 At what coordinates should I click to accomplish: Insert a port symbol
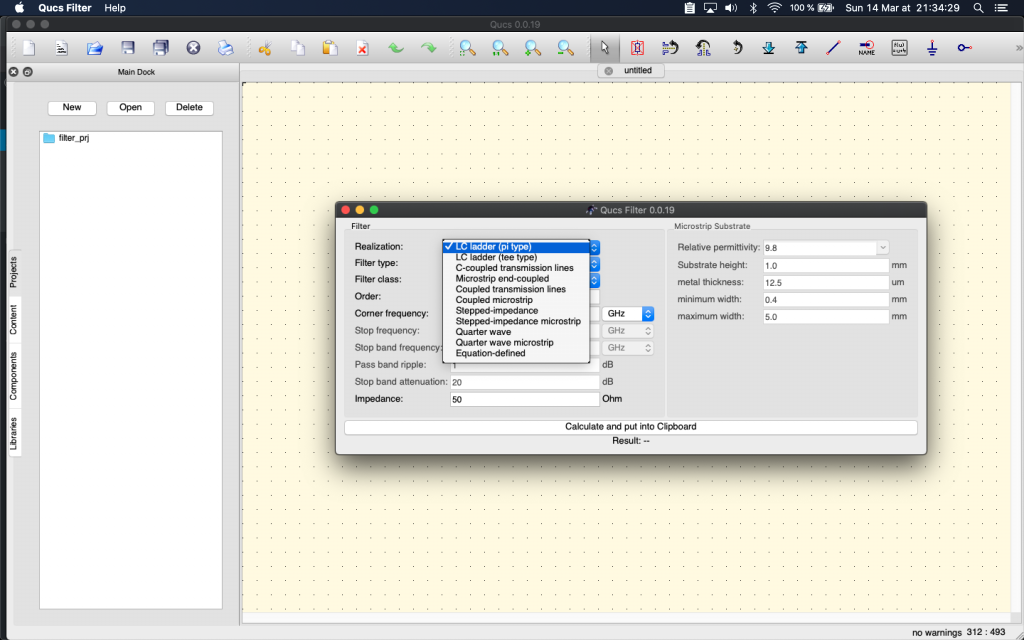[965, 48]
